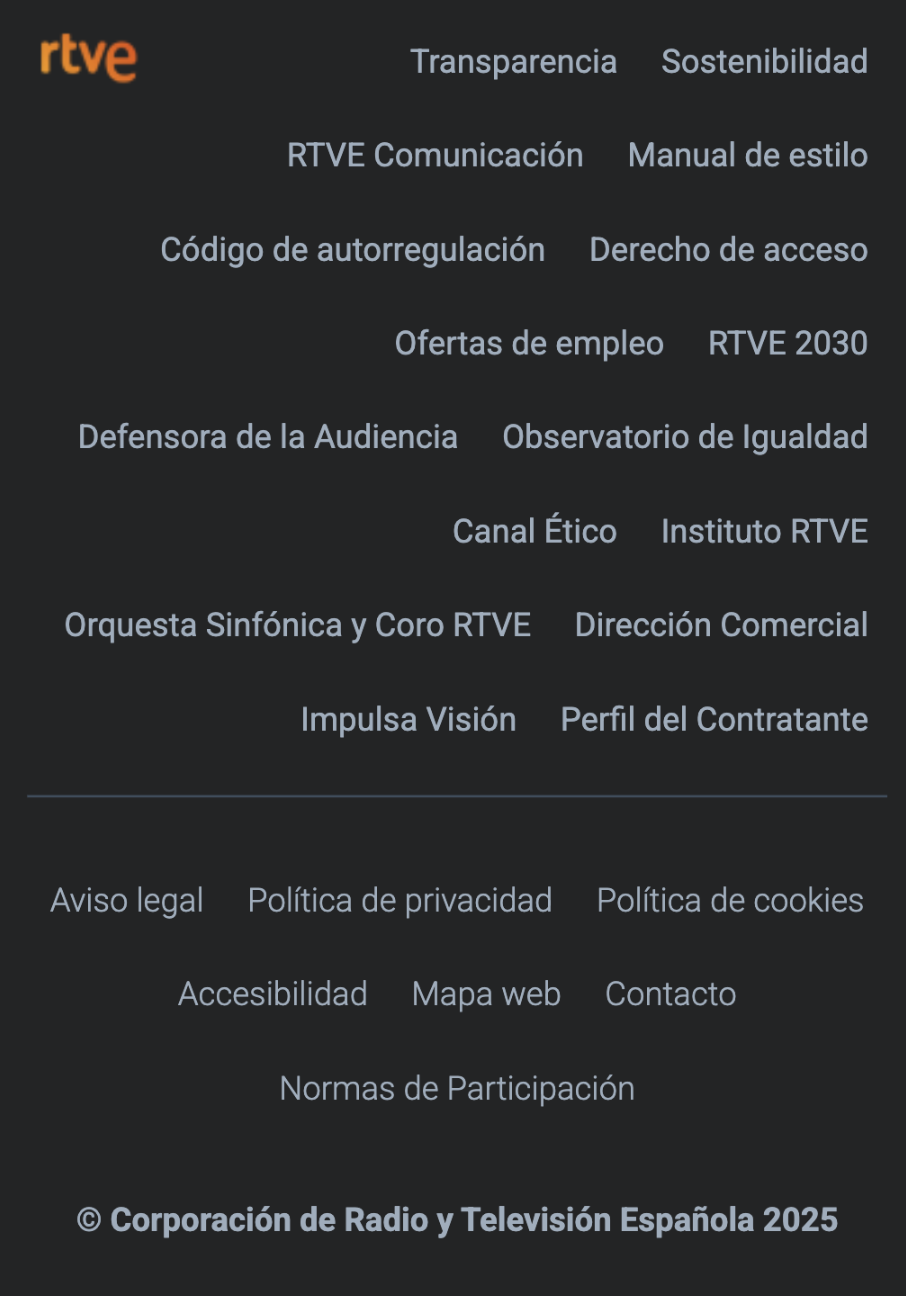
Task: Open RTVE Comunicación
Action: tap(435, 156)
